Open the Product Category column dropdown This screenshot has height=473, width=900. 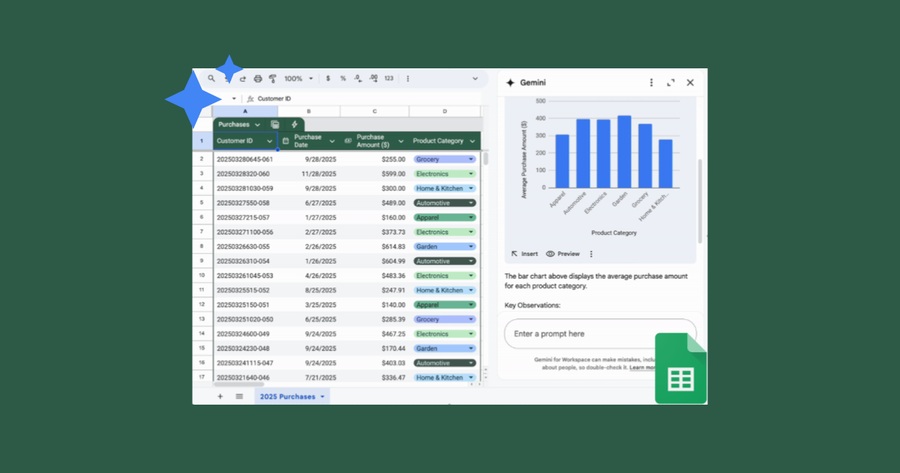tap(472, 141)
